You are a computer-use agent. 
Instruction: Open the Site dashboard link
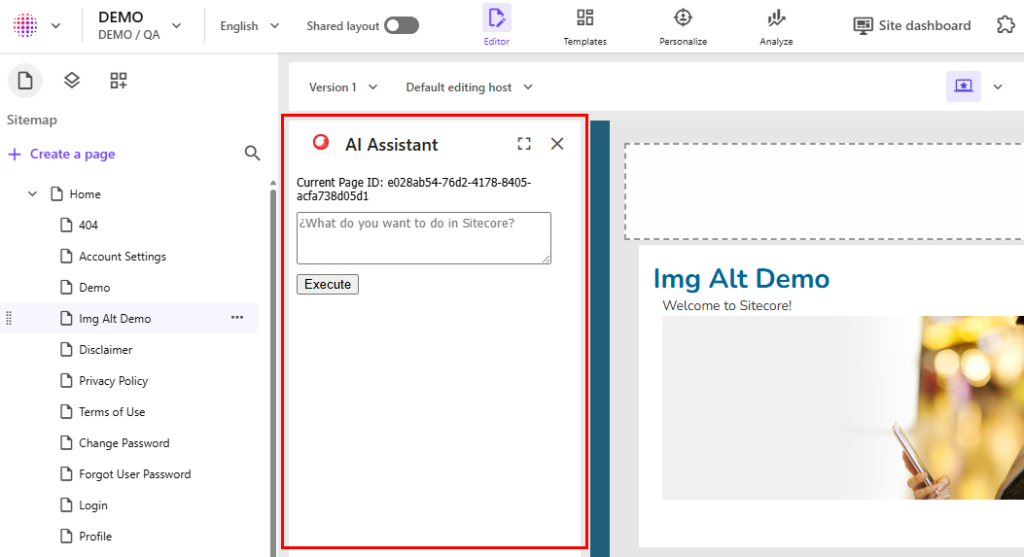[x=912, y=25]
